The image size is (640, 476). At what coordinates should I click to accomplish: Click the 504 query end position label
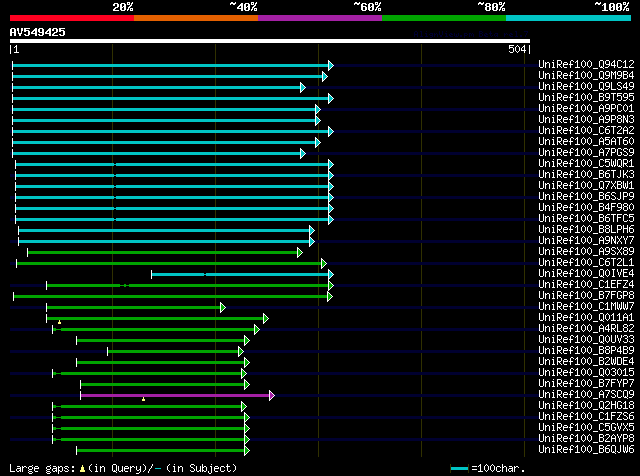pyautogui.click(x=517, y=49)
